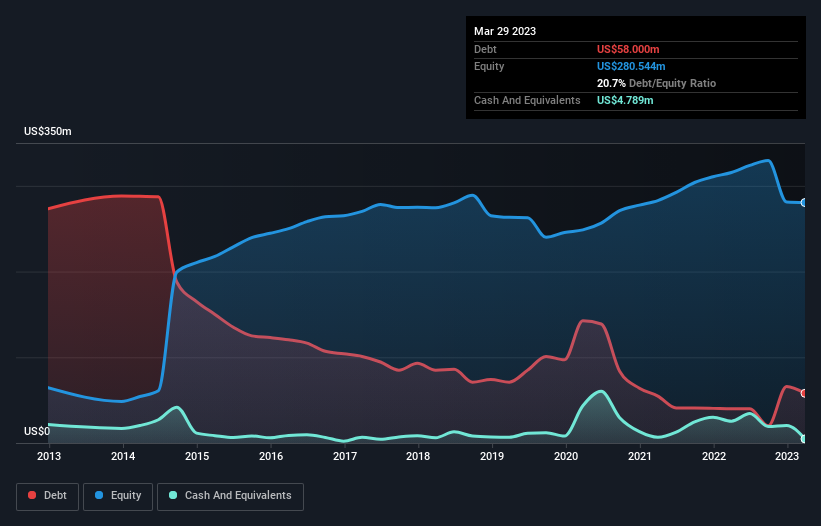This screenshot has width=821, height=526.
Task: Click the 2017 x-axis label
Action: [x=345, y=456]
